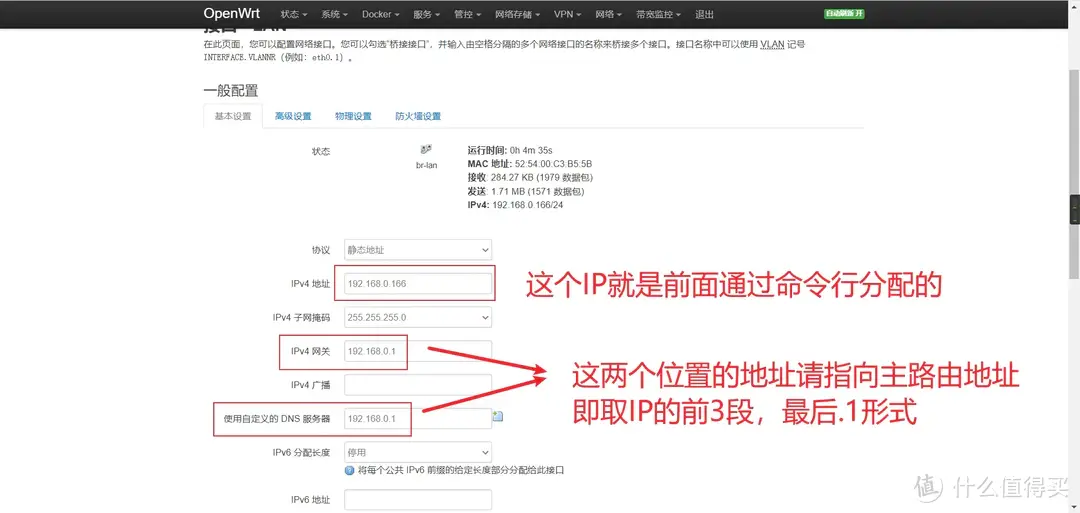
Task: Open the 带宽监控 menu in navbar
Action: point(658,14)
